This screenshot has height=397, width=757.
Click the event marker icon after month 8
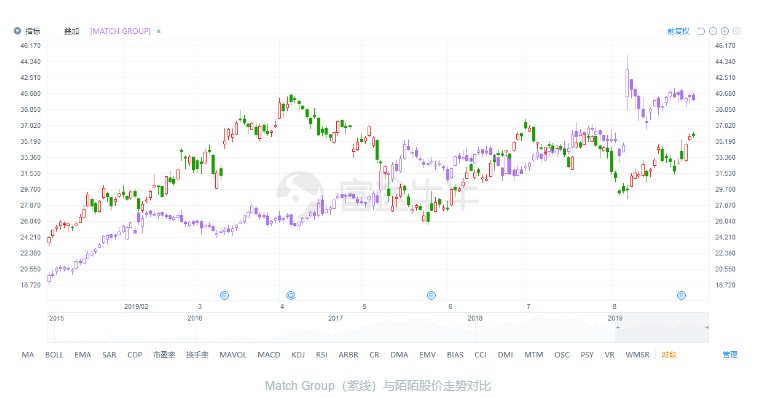click(x=681, y=295)
